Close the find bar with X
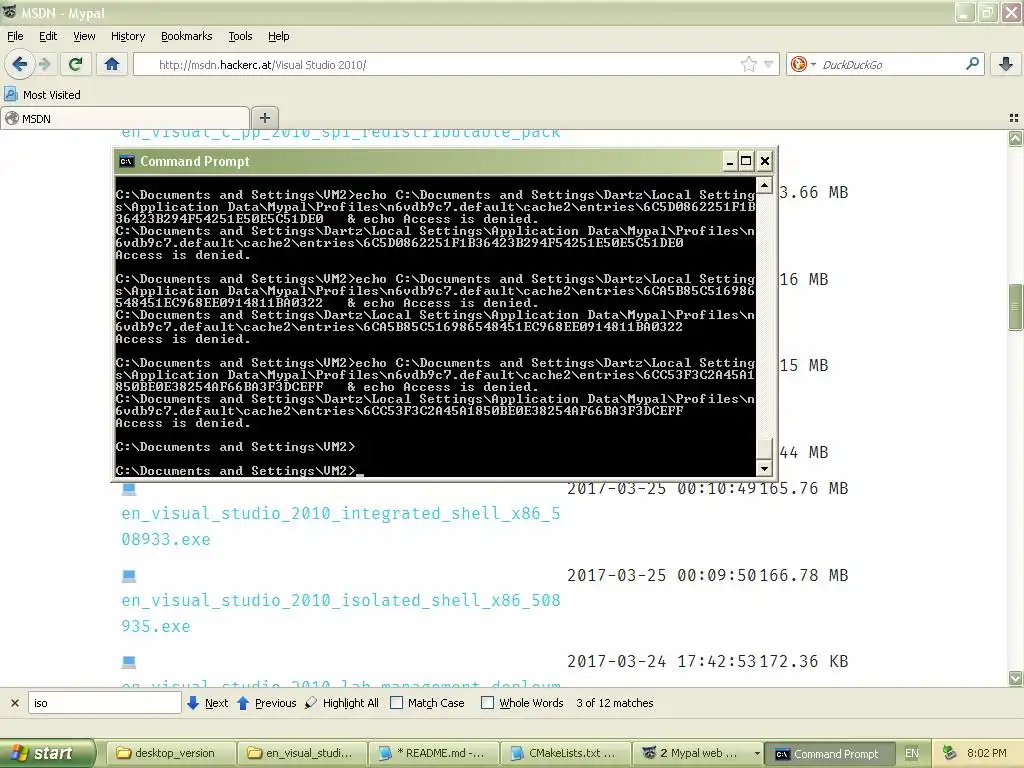 [14, 703]
